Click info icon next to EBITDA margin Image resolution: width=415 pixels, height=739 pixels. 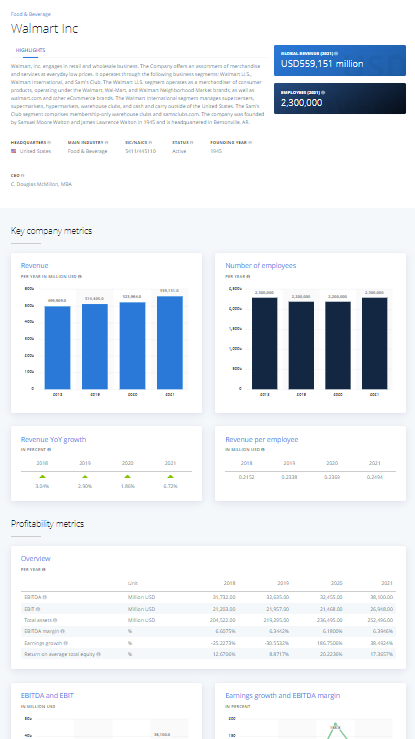63,632
